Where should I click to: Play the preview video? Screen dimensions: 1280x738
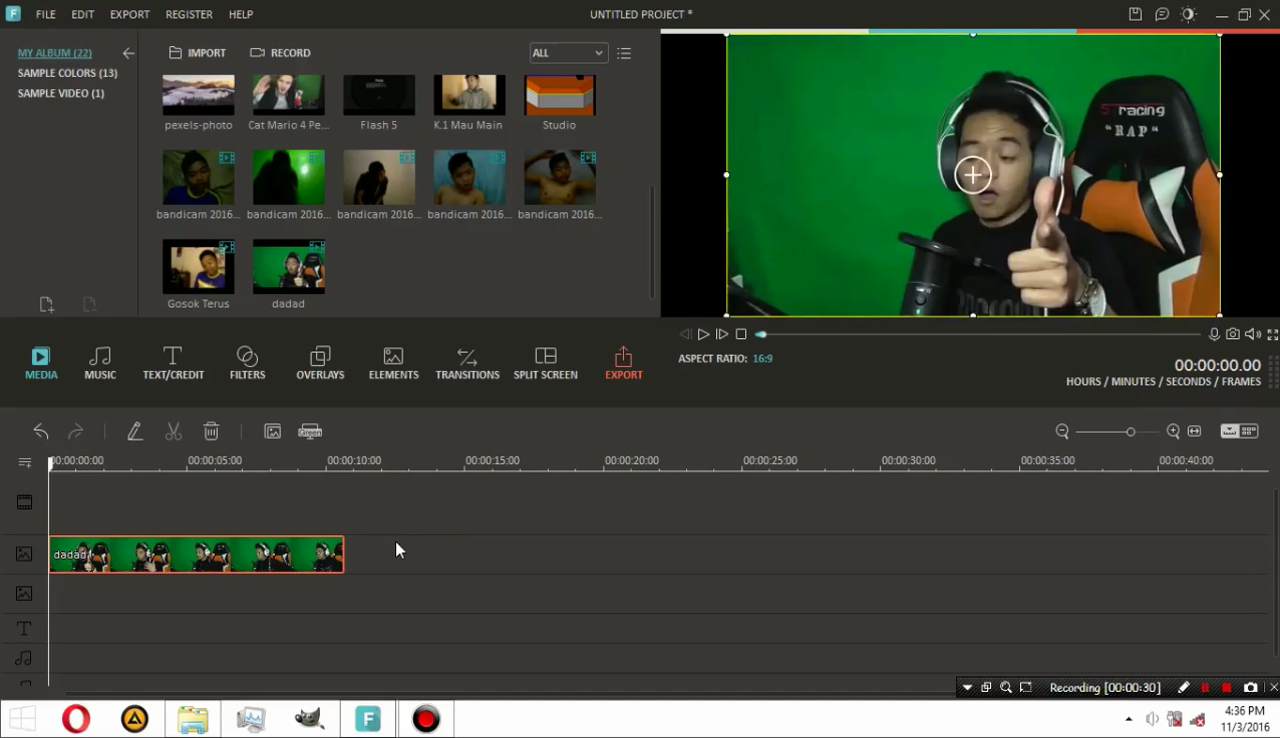703,334
